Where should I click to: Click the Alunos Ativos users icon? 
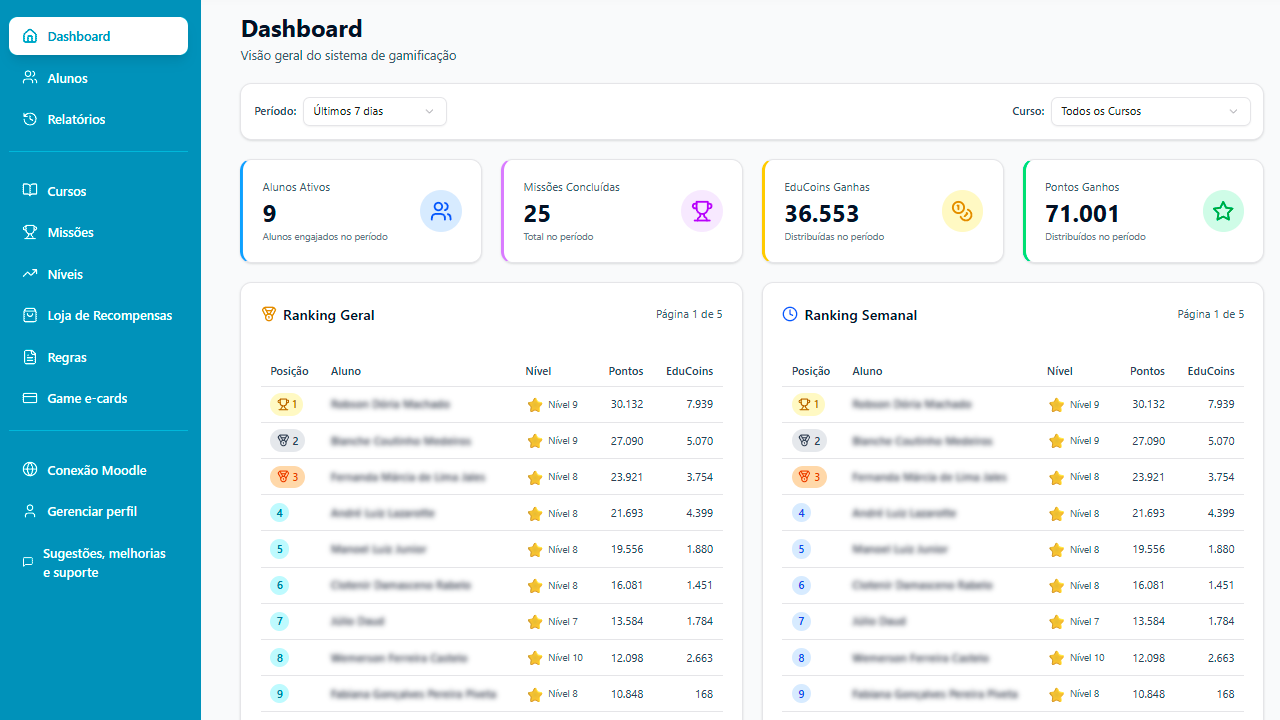pyautogui.click(x=440, y=211)
